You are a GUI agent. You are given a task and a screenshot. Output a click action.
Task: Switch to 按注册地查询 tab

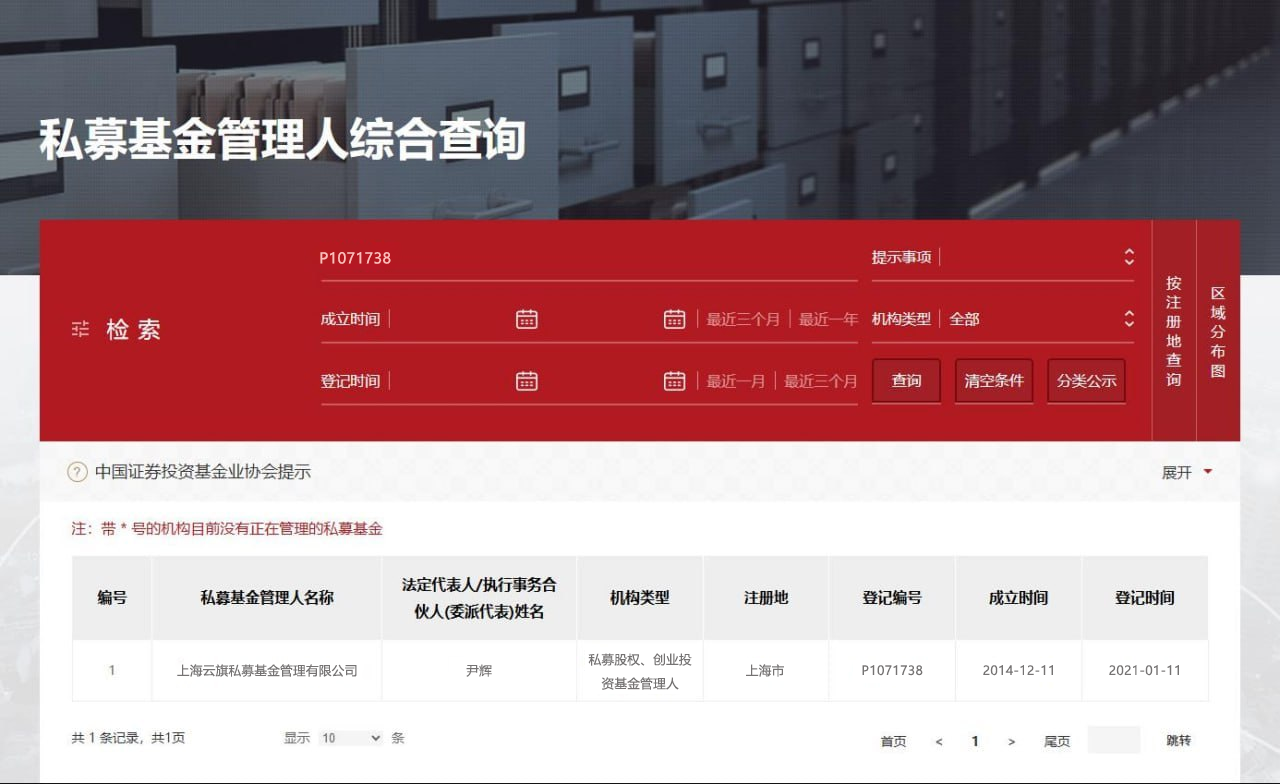pyautogui.click(x=1174, y=331)
